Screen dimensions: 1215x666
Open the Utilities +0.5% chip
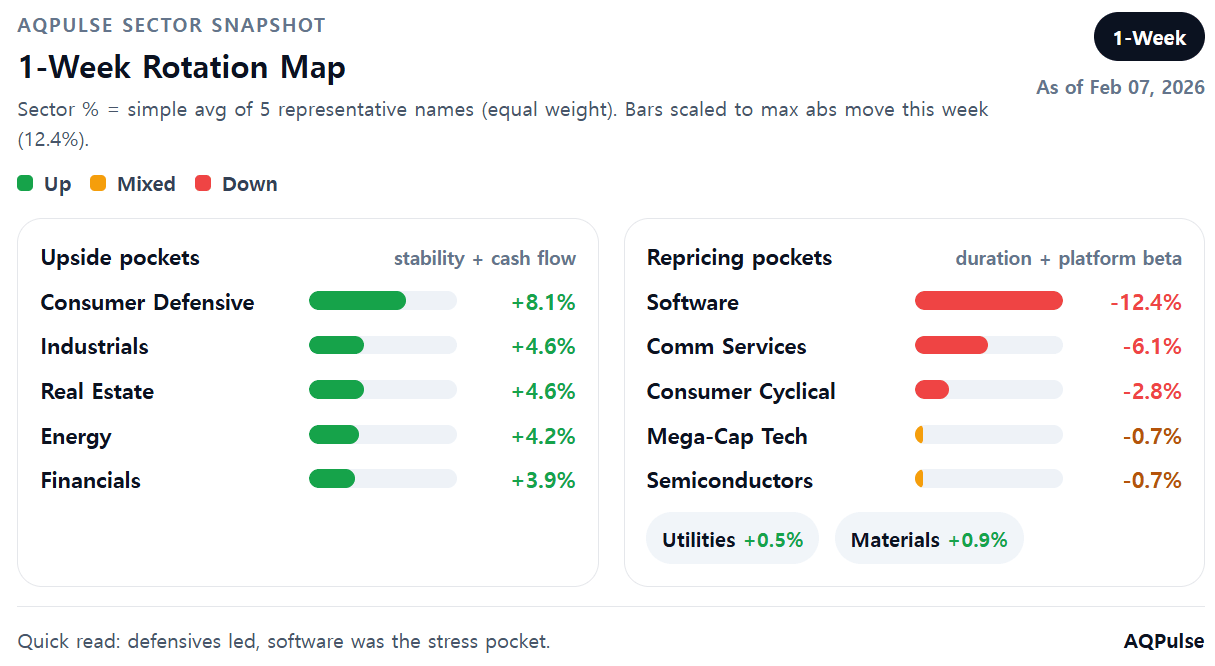[x=733, y=539]
